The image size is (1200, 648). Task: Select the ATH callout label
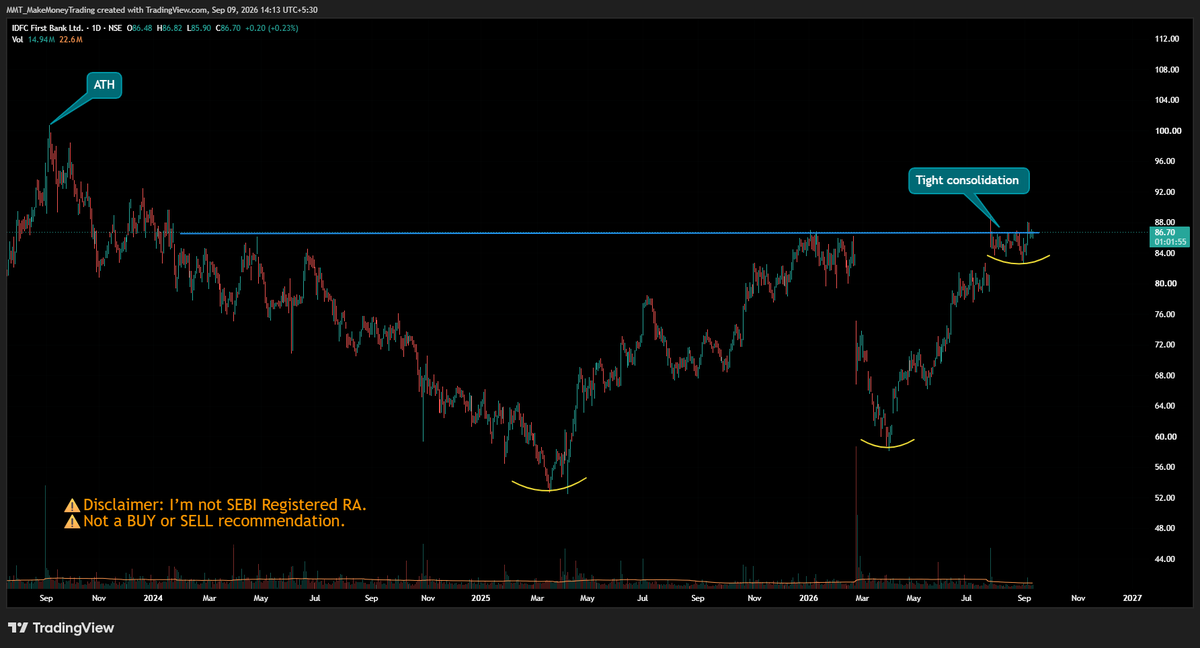tap(104, 86)
